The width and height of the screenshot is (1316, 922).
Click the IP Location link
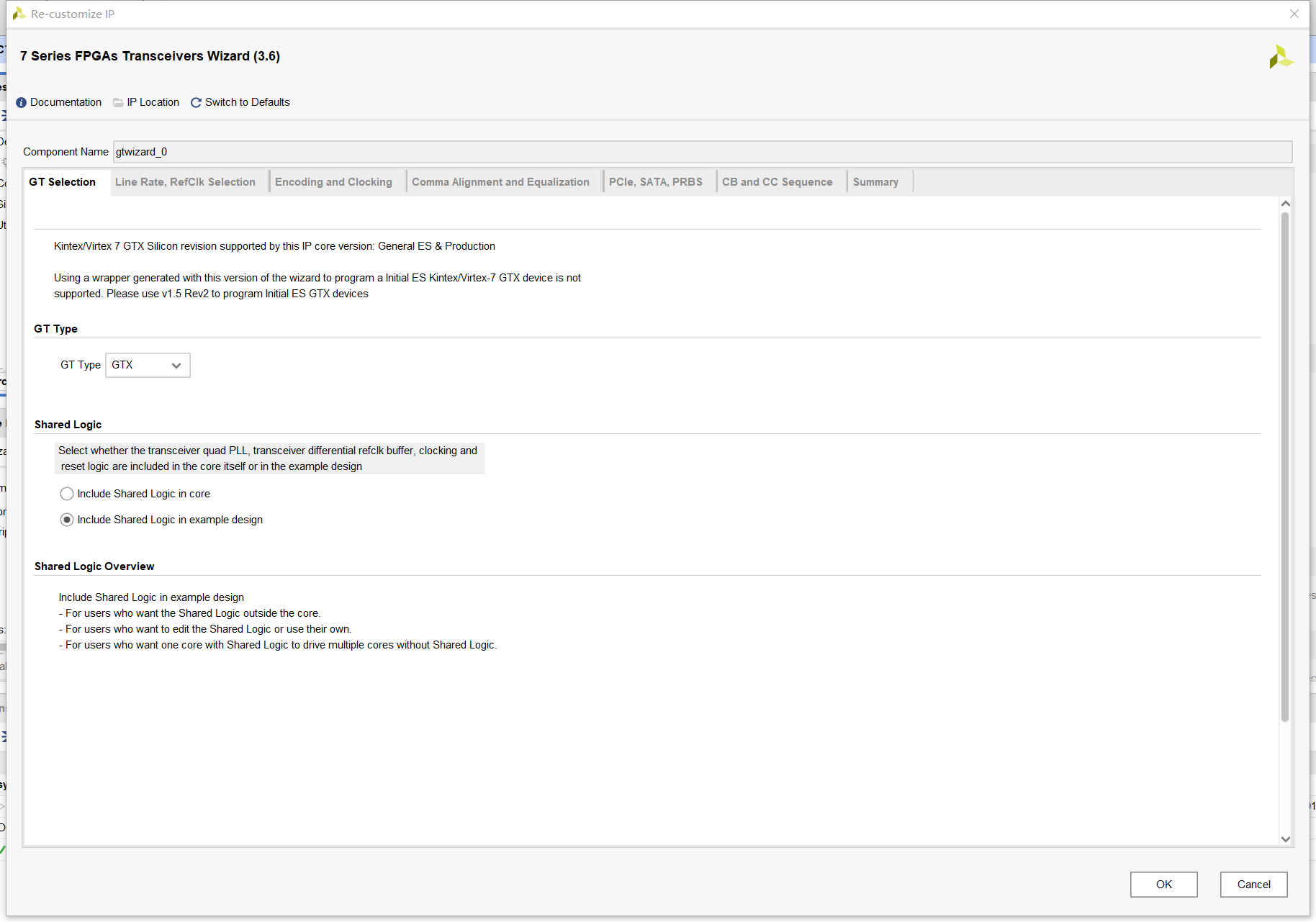tap(153, 102)
